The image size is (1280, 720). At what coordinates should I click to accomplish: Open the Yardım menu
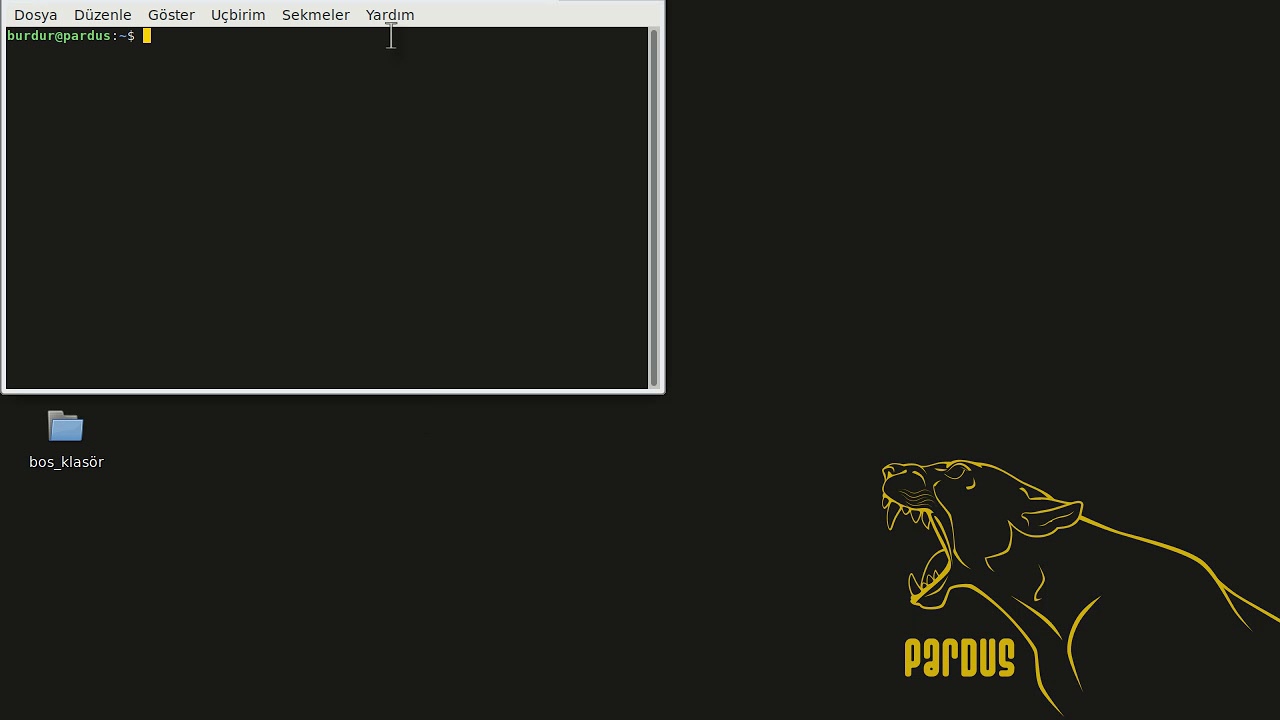pos(390,15)
